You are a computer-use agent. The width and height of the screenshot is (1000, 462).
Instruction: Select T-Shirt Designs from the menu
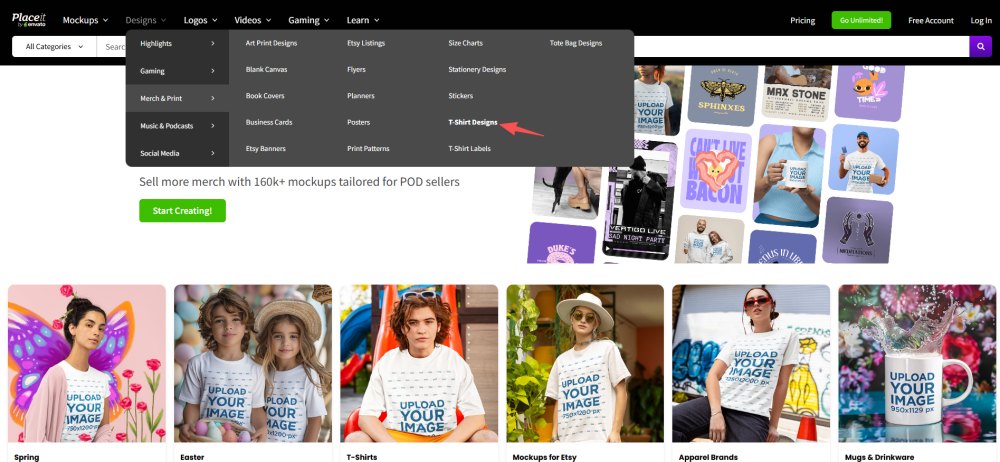472,122
